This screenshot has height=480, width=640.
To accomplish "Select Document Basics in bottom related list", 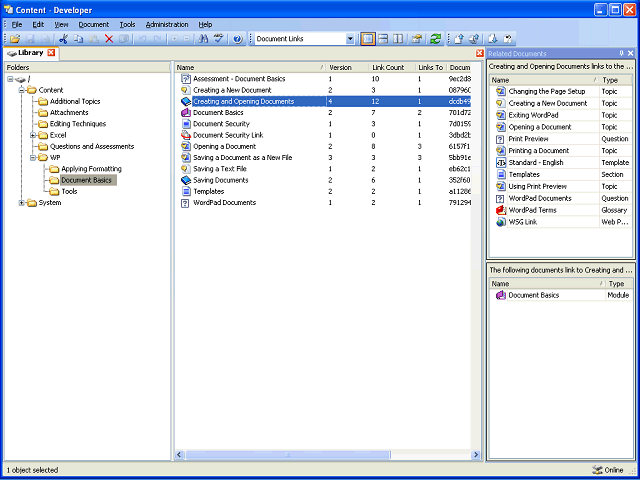I will pyautogui.click(x=561, y=295).
